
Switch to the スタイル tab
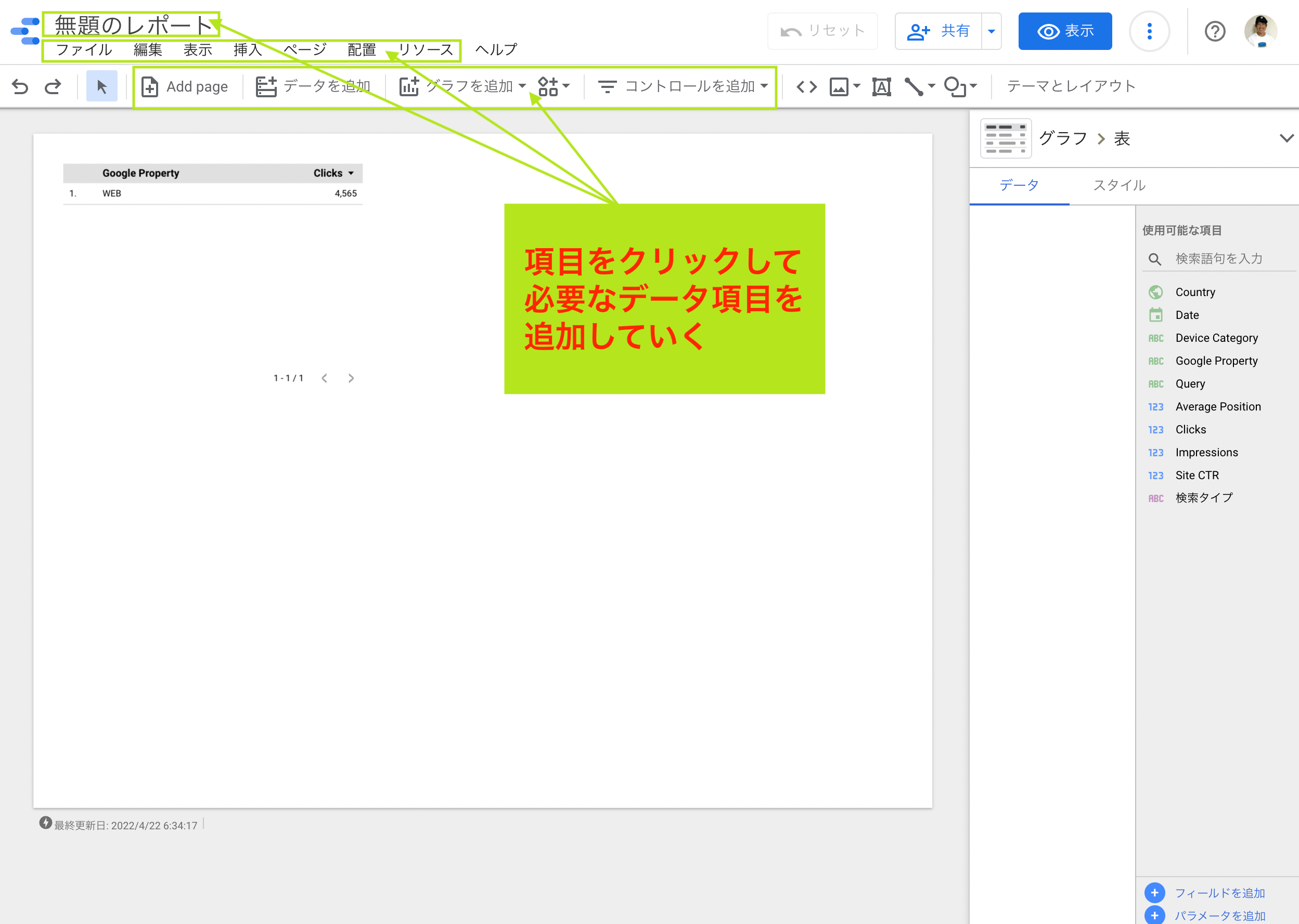1118,186
